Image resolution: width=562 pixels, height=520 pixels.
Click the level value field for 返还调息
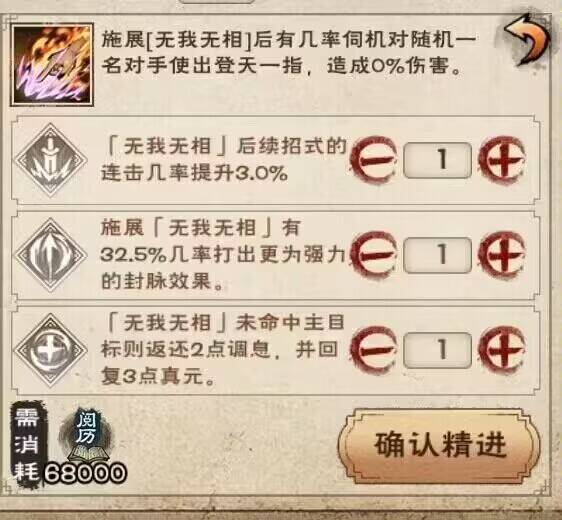click(x=438, y=350)
